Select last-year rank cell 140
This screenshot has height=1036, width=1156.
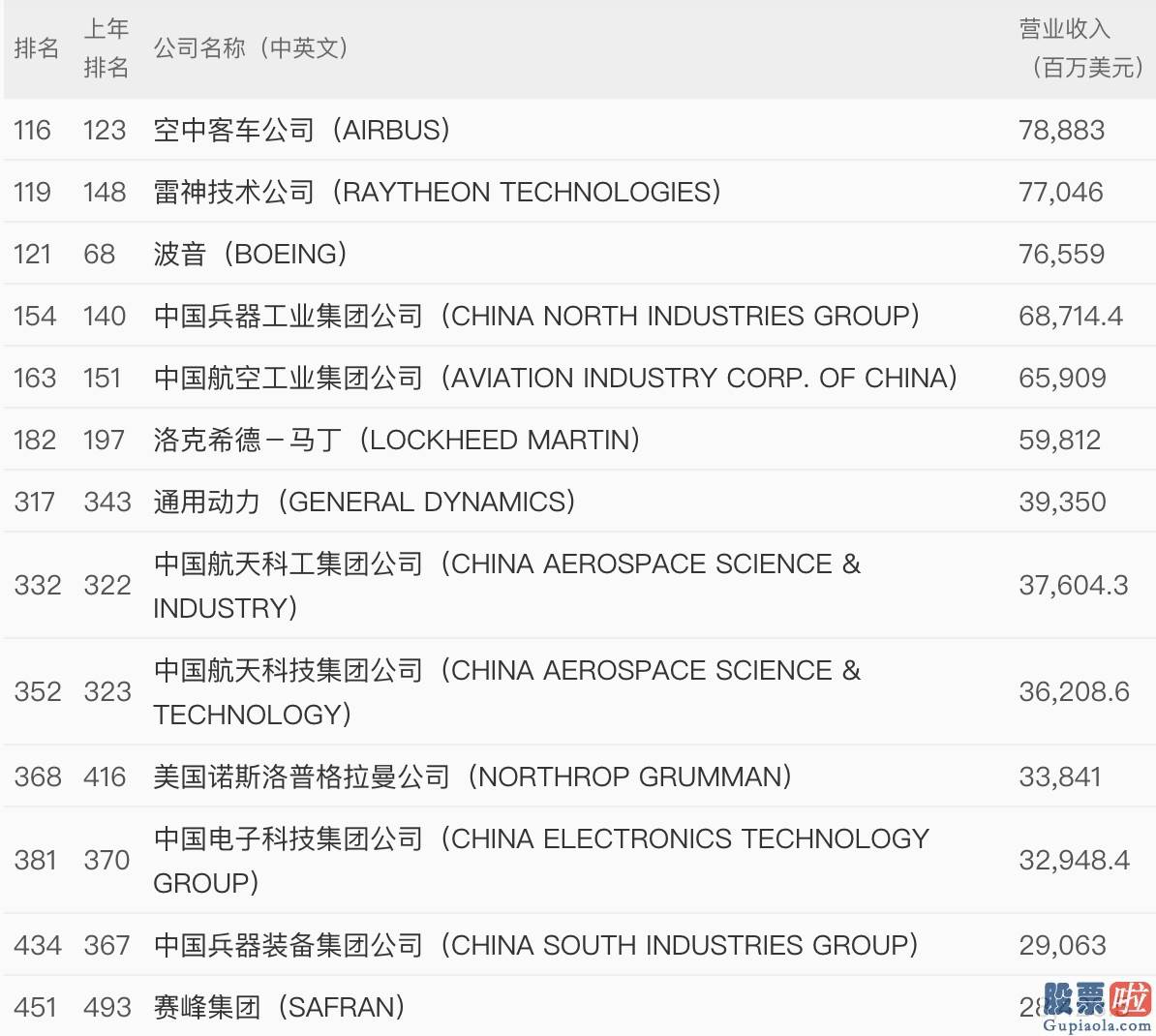[x=105, y=316]
